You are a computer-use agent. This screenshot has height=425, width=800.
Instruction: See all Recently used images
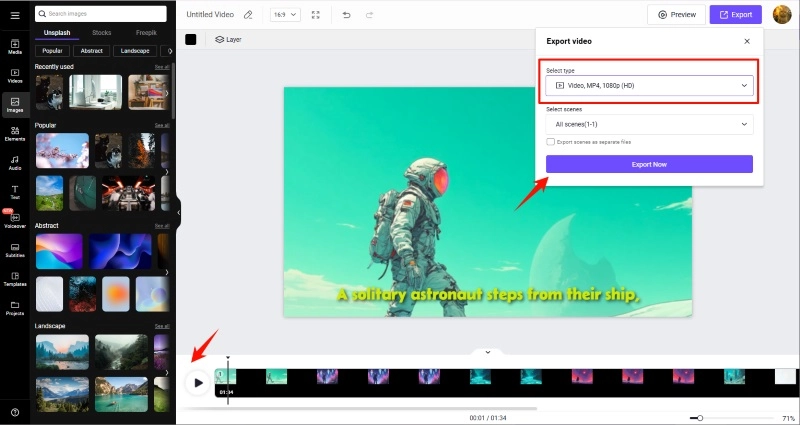click(162, 67)
